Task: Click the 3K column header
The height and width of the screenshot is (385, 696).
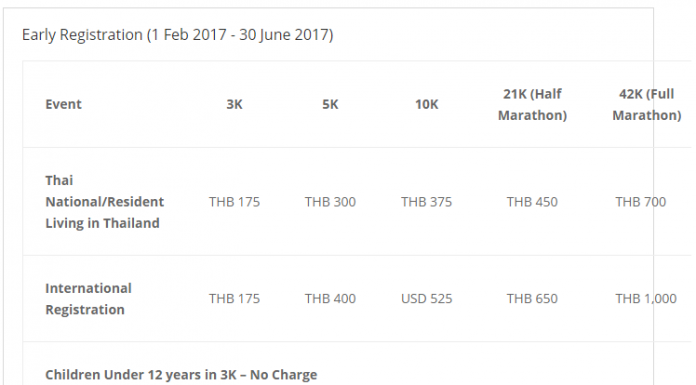Action: pyautogui.click(x=234, y=104)
